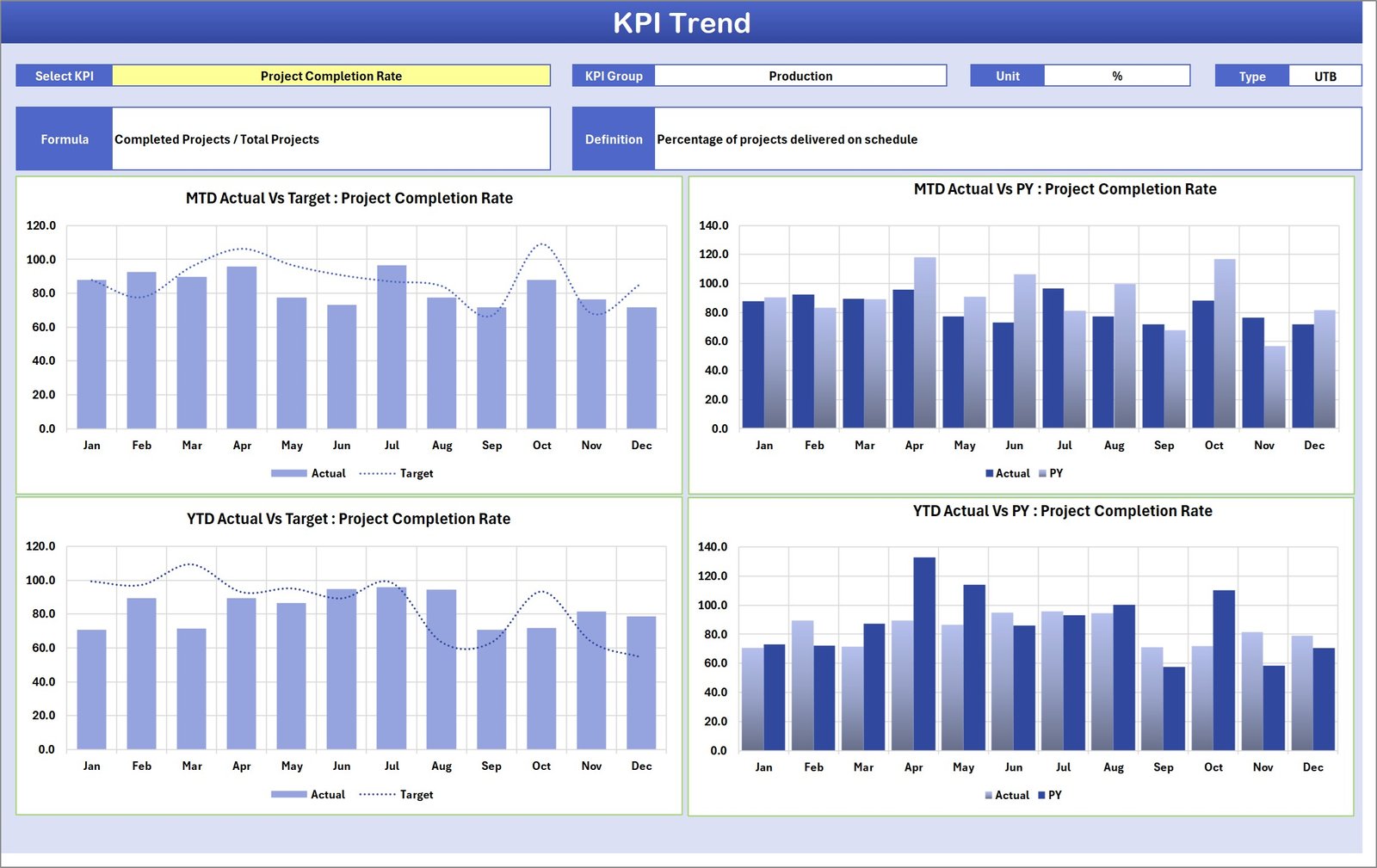Click the Type cell labeled UTB
The image size is (1377, 868).
[1325, 76]
